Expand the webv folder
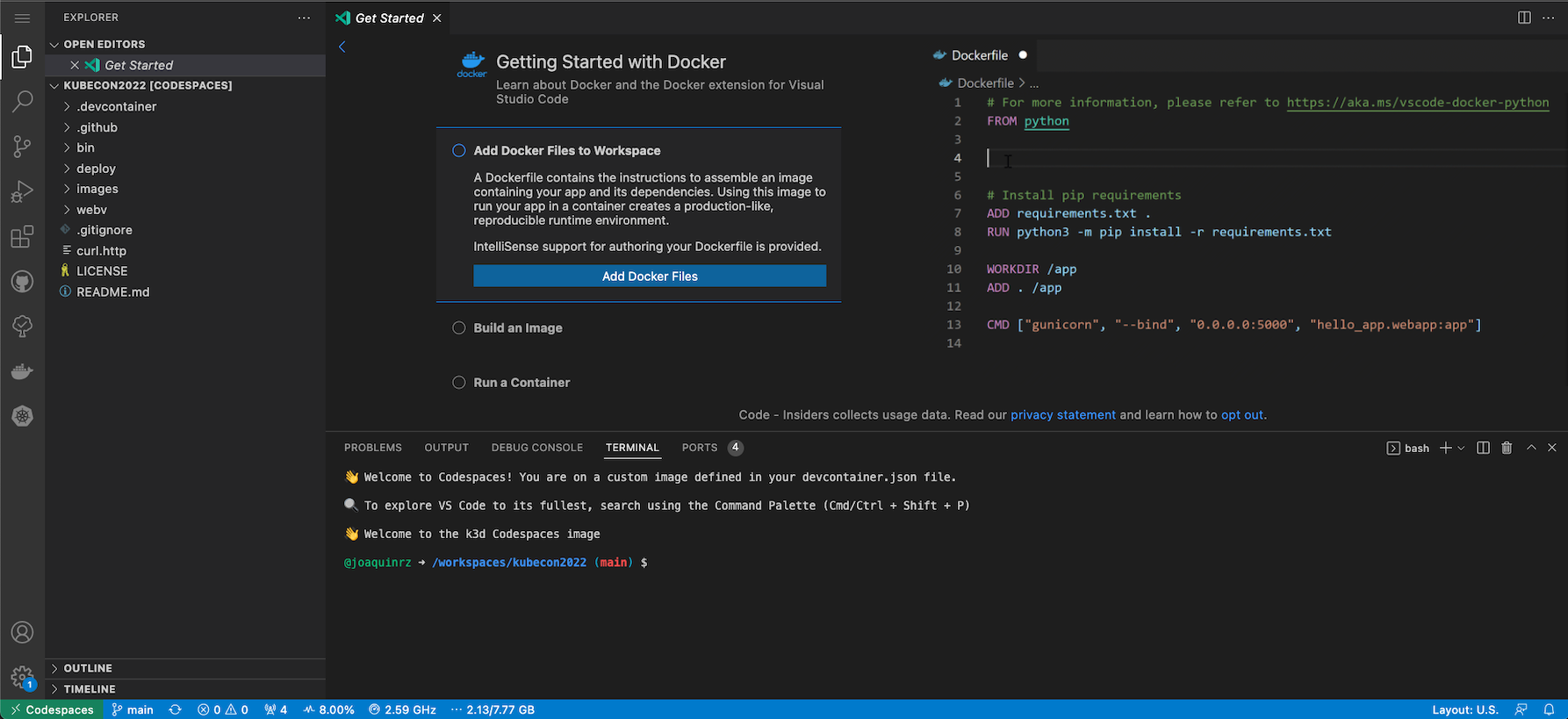 point(185,210)
